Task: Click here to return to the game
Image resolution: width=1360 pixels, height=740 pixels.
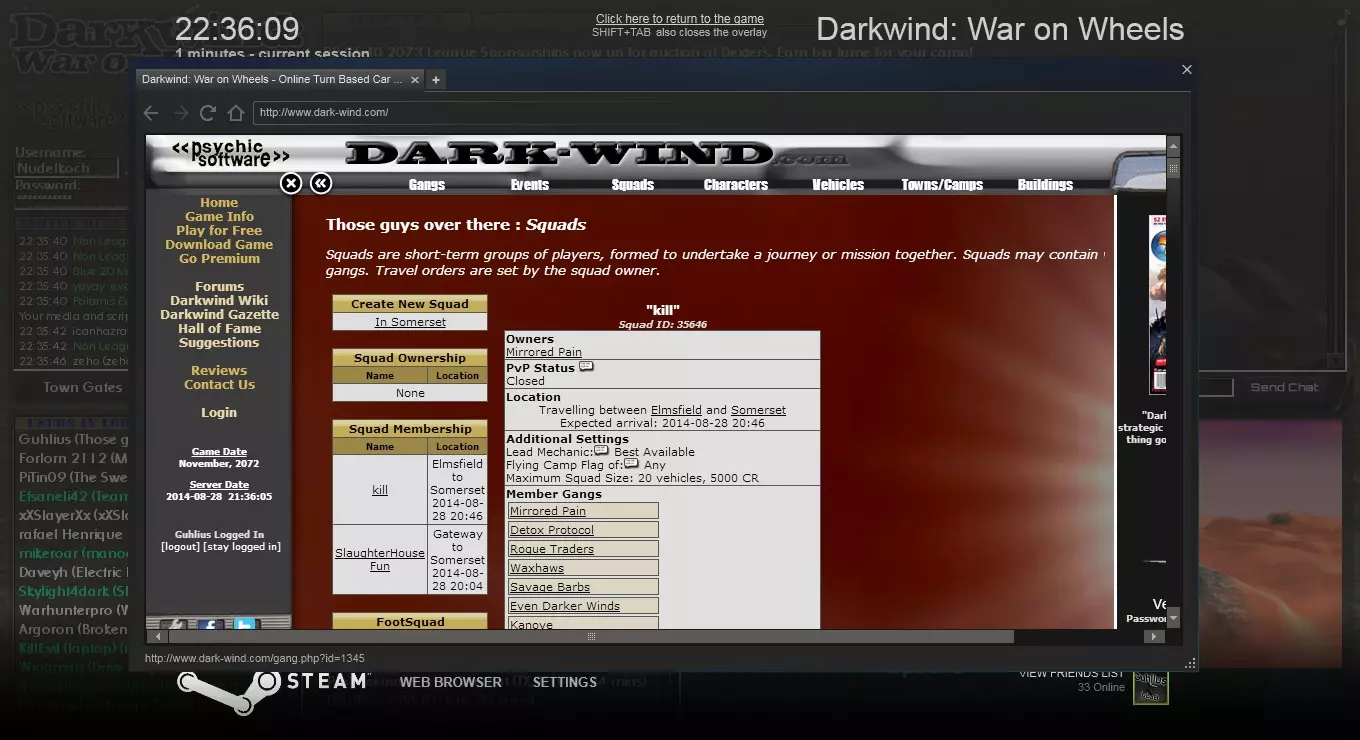Action: (x=680, y=19)
